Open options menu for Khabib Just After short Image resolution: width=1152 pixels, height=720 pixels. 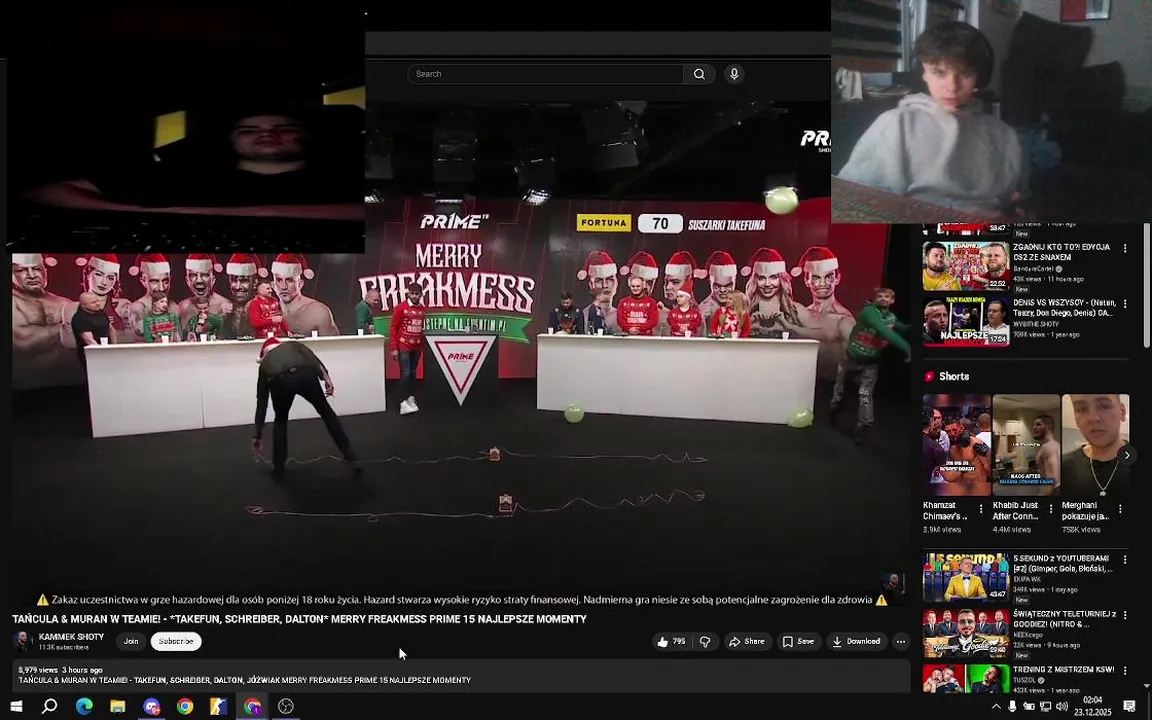coord(1051,508)
